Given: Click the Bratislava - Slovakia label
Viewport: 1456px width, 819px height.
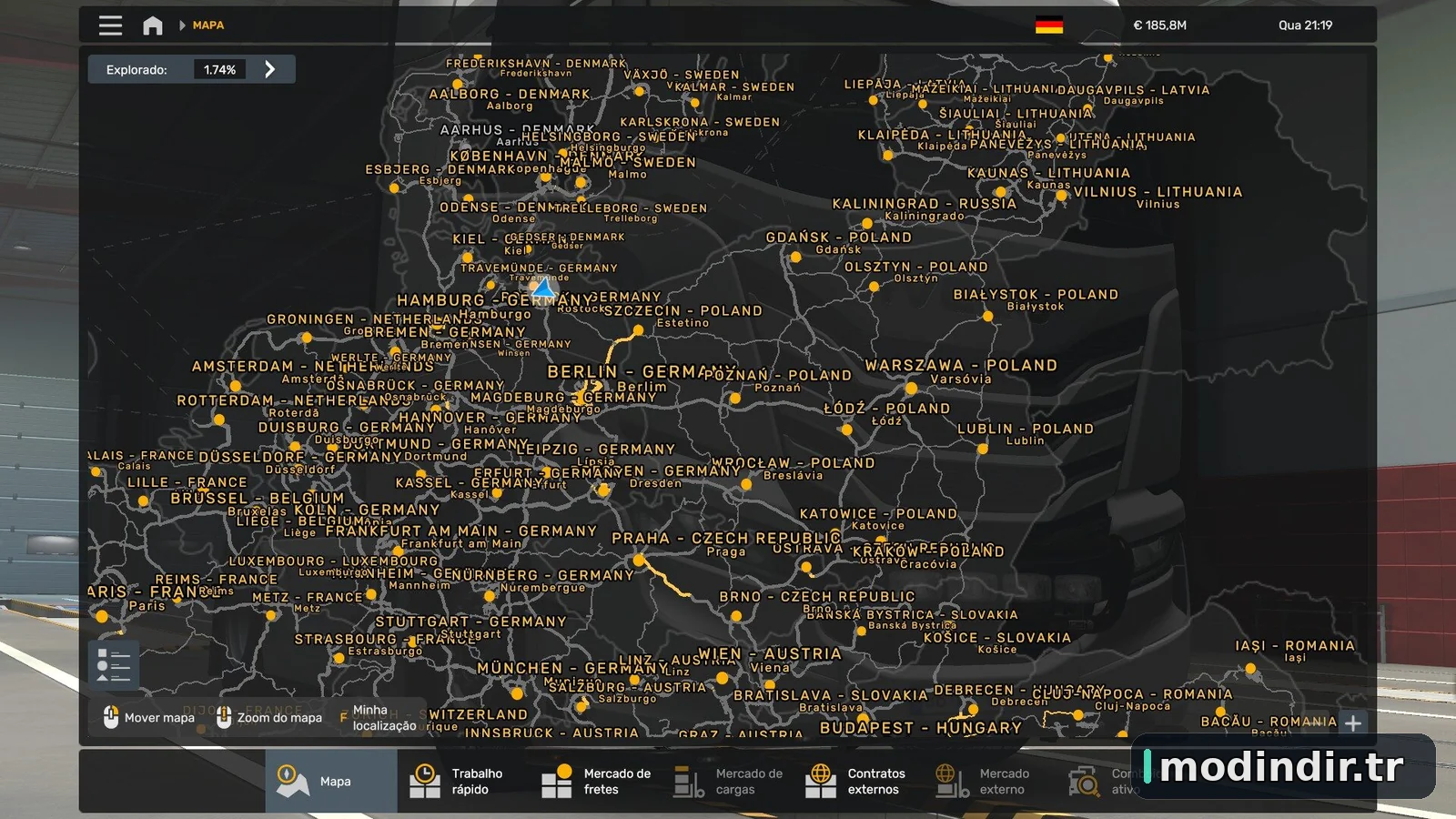Looking at the screenshot, I should (830, 695).
